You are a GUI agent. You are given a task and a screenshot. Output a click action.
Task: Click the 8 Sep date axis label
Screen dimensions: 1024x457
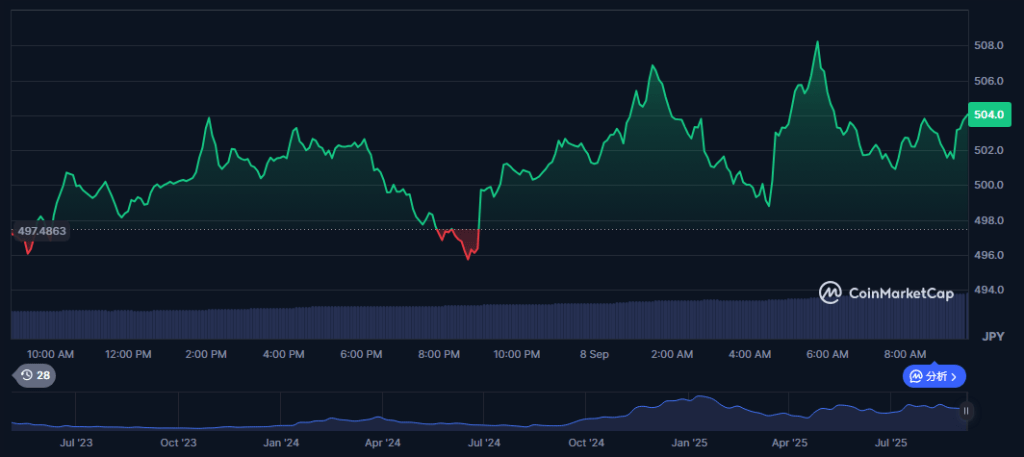[x=594, y=355]
